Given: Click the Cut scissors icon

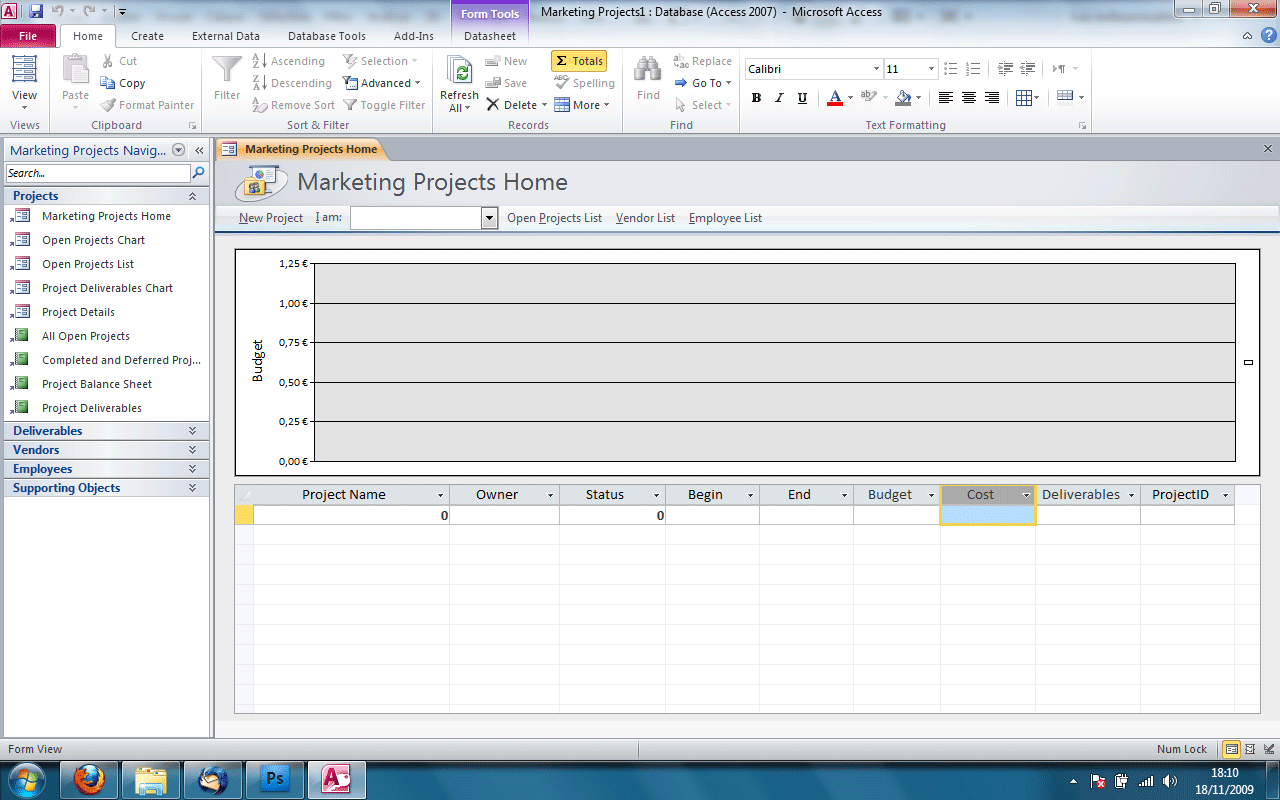Looking at the screenshot, I should tap(108, 61).
